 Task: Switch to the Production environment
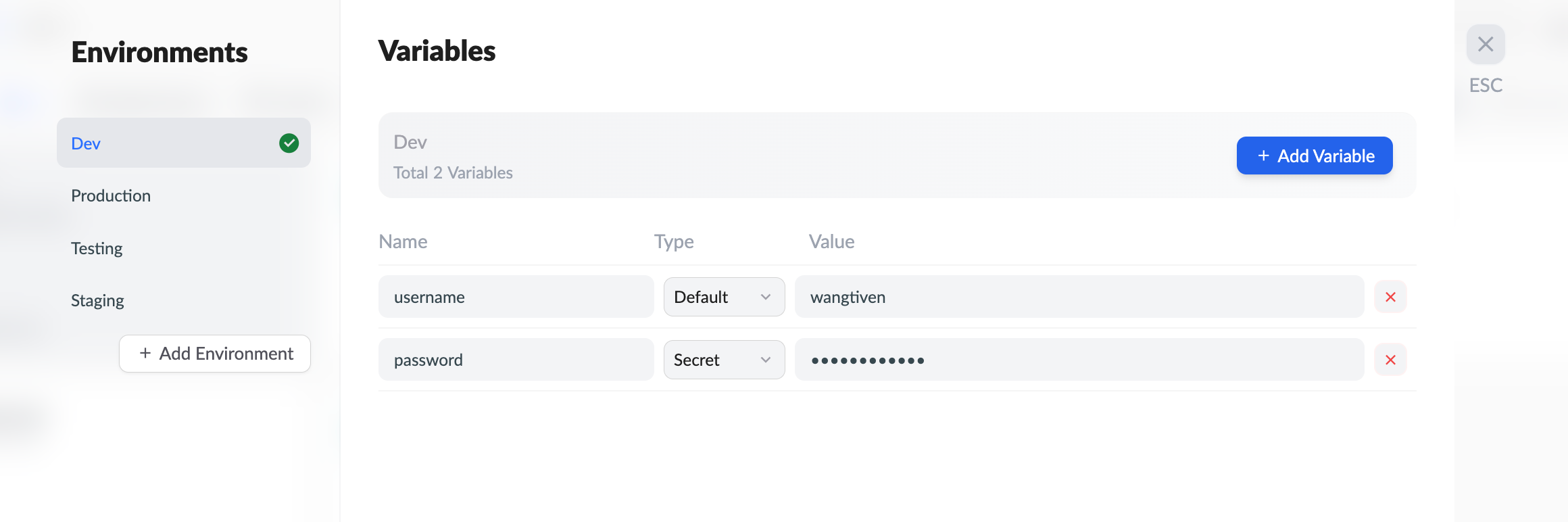(111, 196)
